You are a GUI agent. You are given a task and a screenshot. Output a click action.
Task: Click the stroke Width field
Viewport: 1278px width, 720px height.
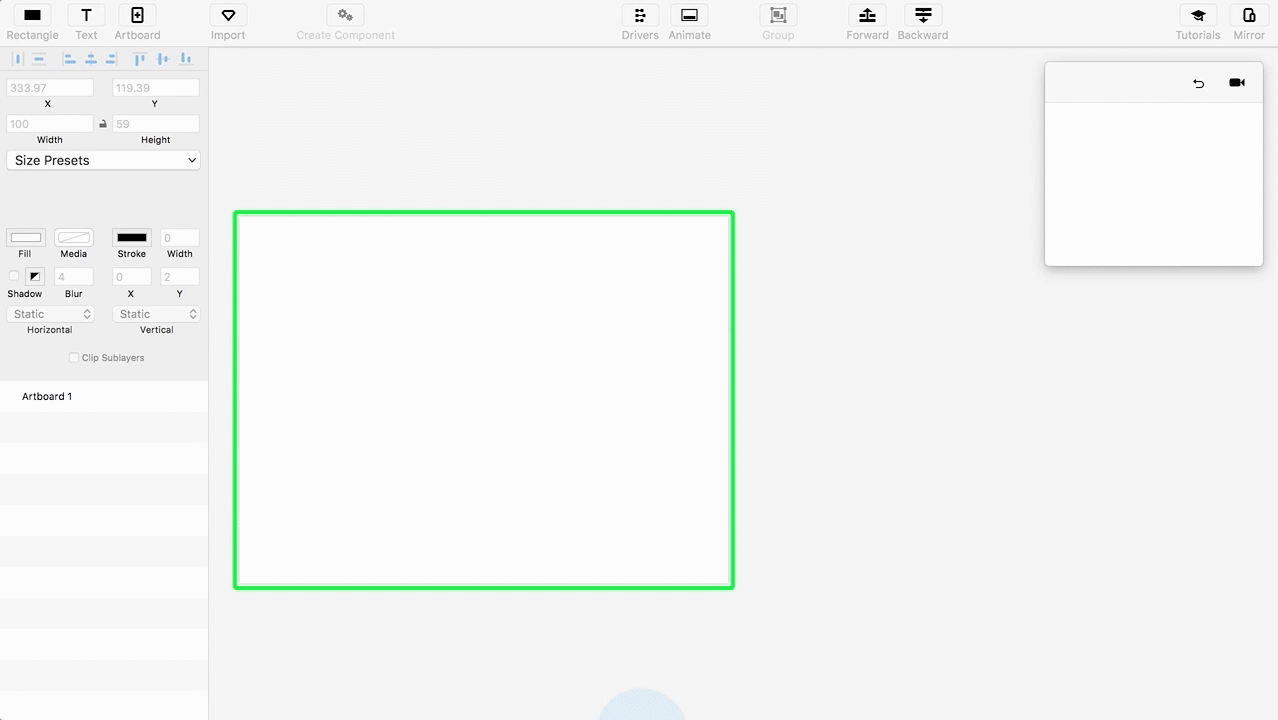pyautogui.click(x=180, y=237)
